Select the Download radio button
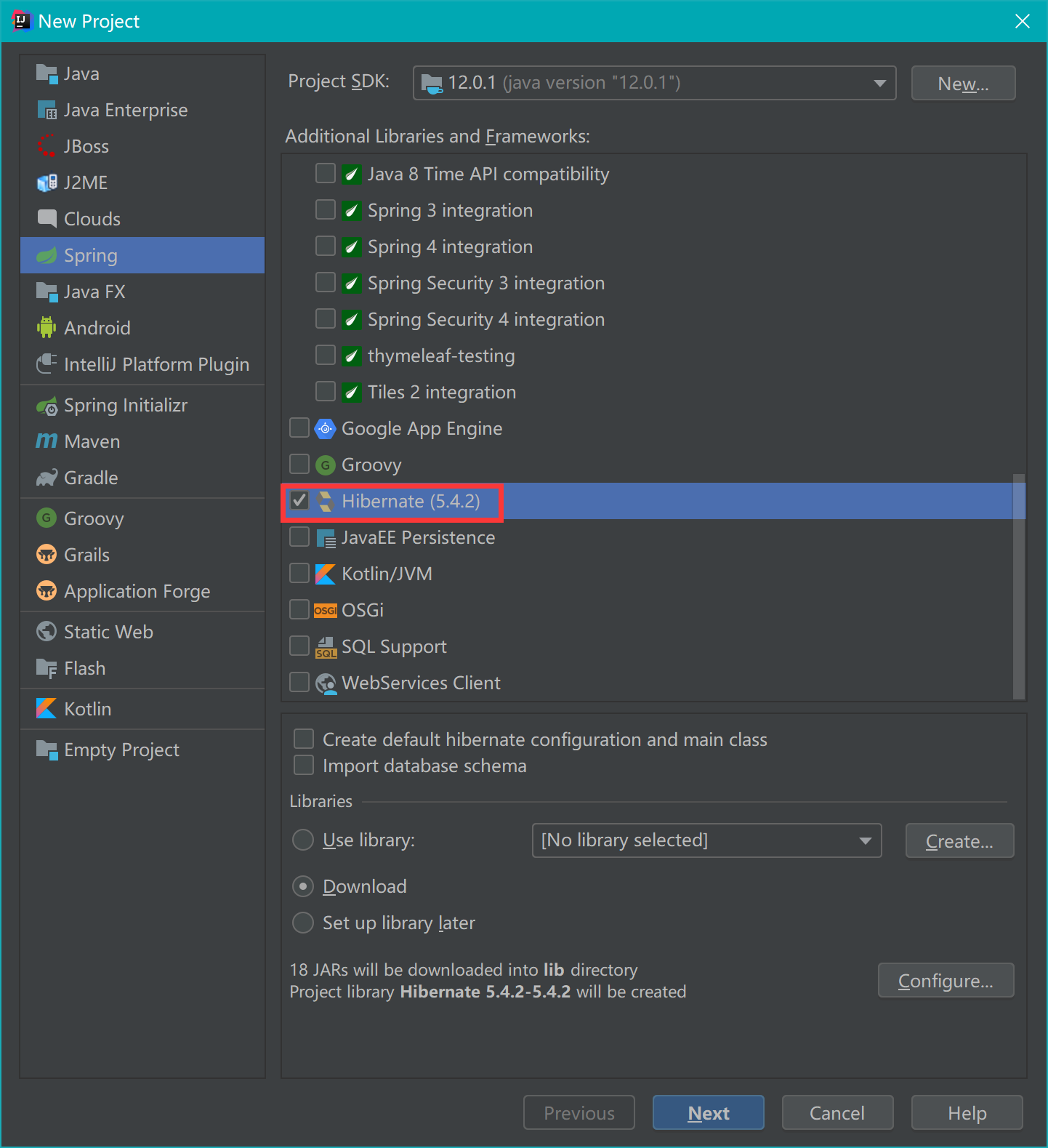The image size is (1048, 1148). [303, 886]
